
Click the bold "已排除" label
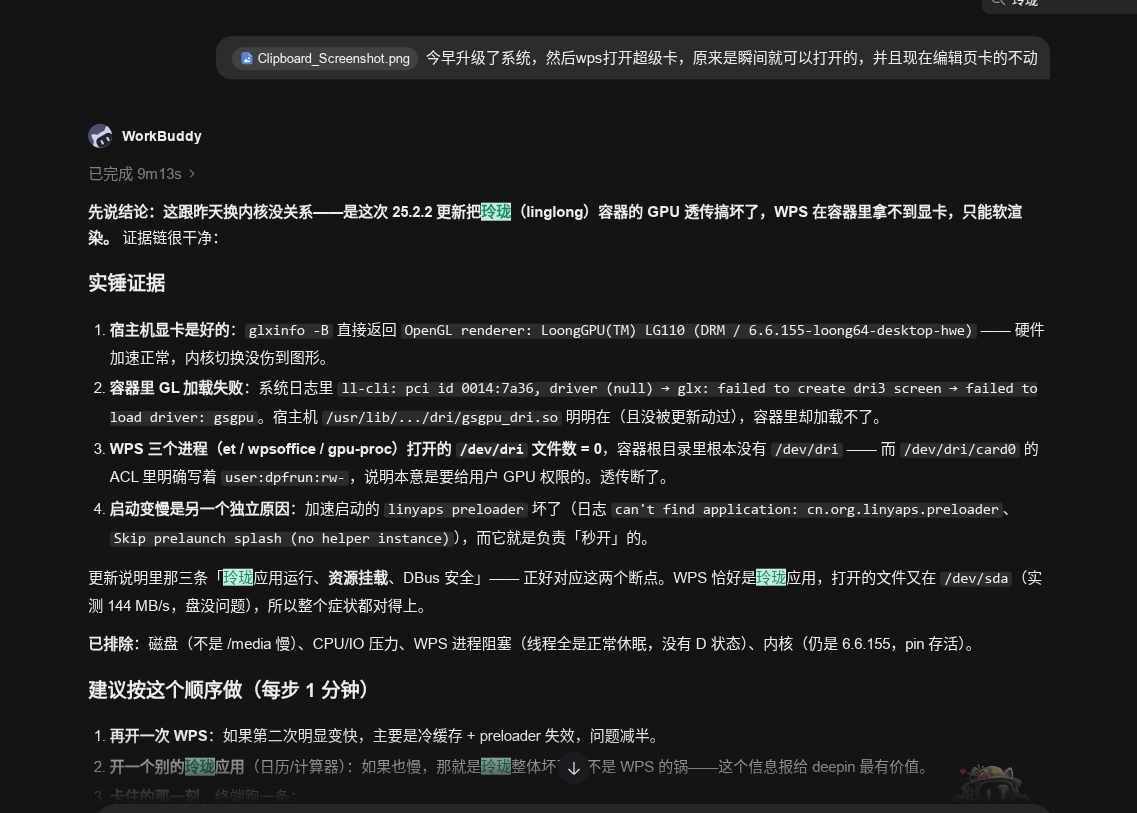[x=111, y=644]
